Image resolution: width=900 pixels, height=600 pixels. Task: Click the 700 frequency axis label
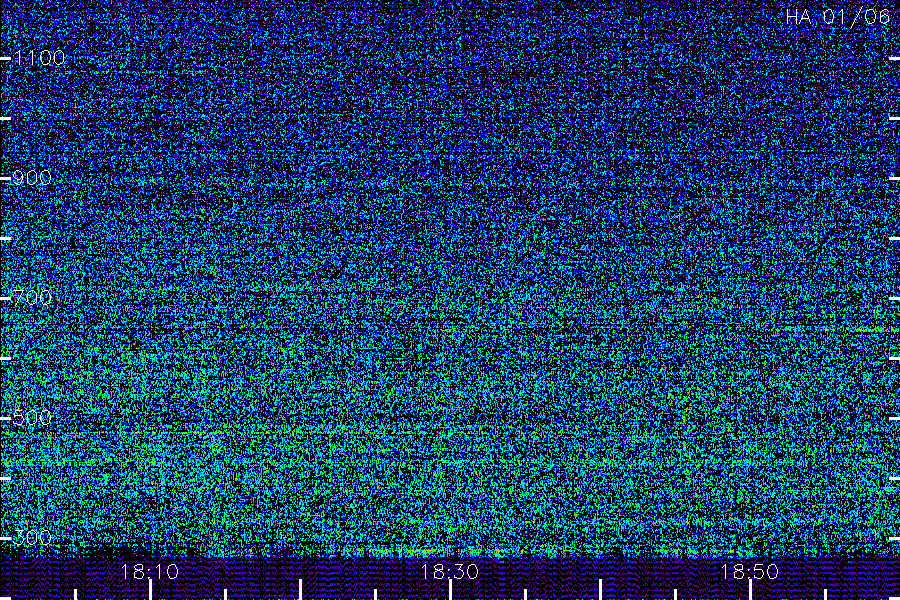click(x=32, y=298)
